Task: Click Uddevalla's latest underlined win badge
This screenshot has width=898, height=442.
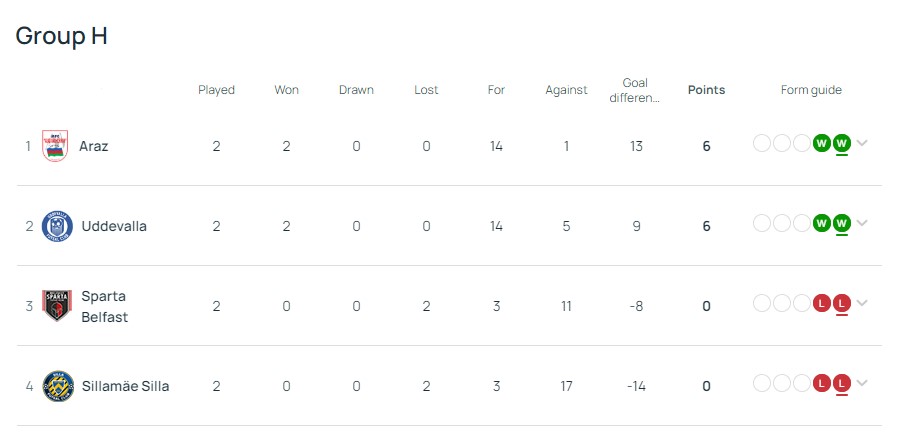Action: [x=842, y=222]
